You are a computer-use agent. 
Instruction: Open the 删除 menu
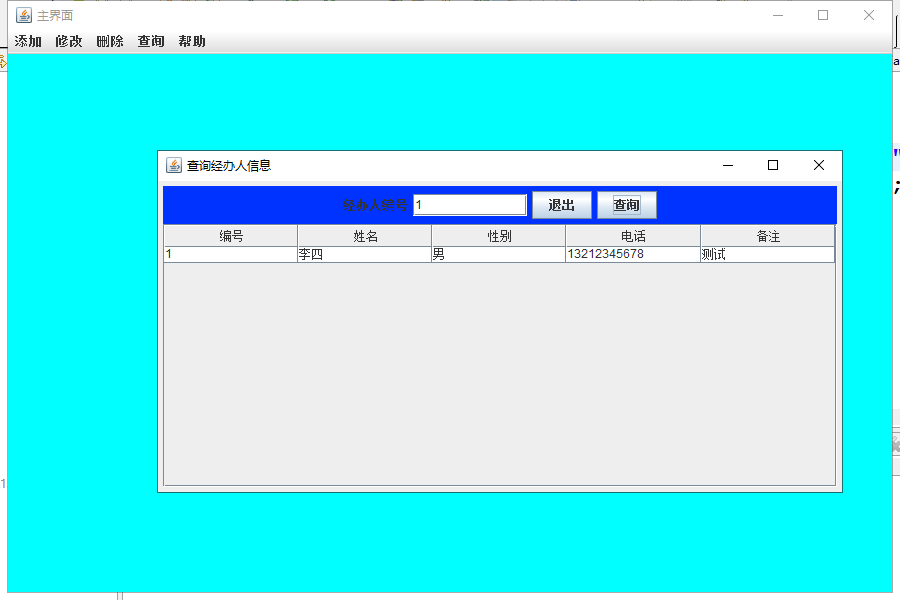click(110, 41)
